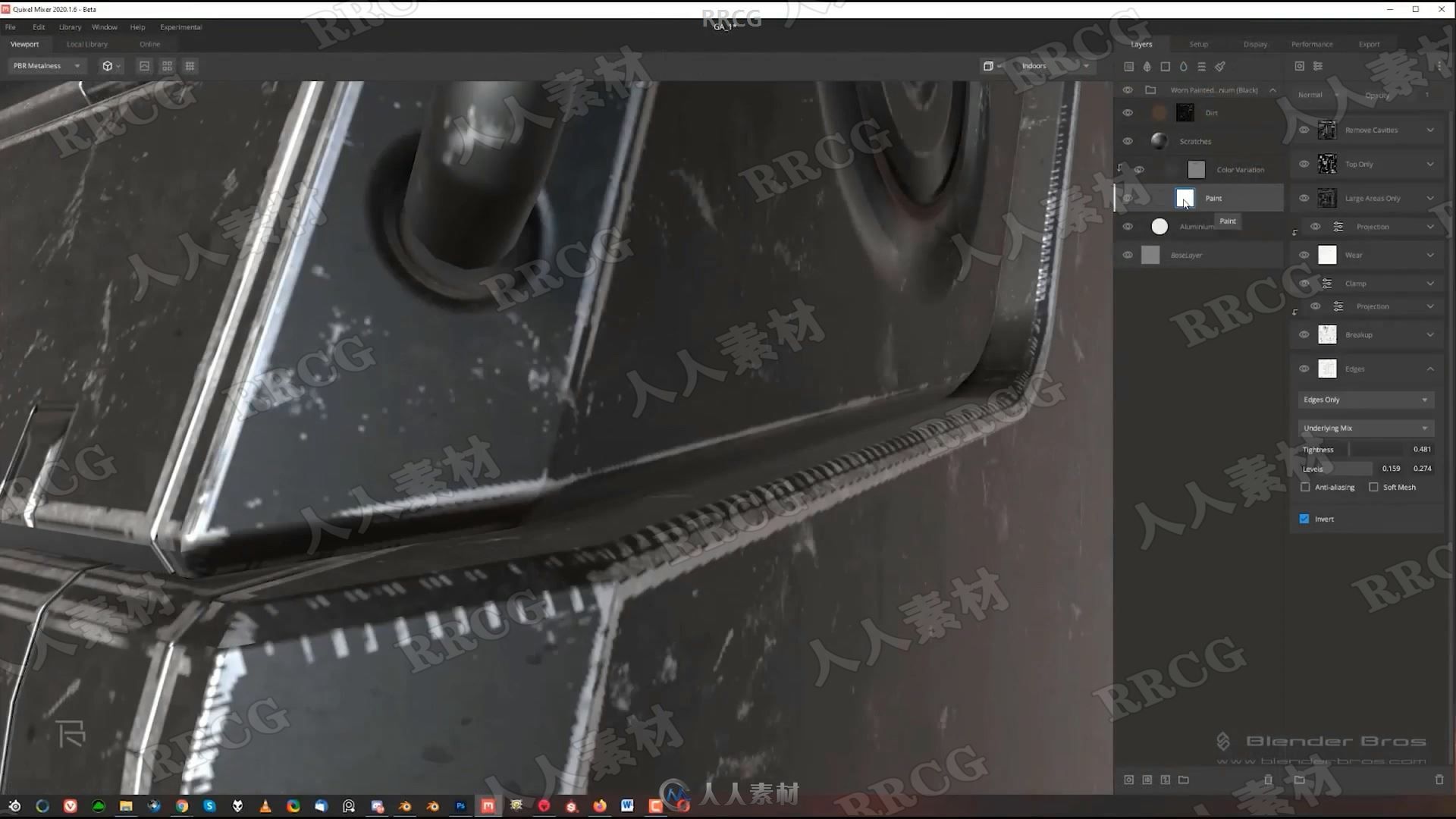The image size is (1456, 819).
Task: Click the Layers panel tab
Action: click(x=1141, y=44)
